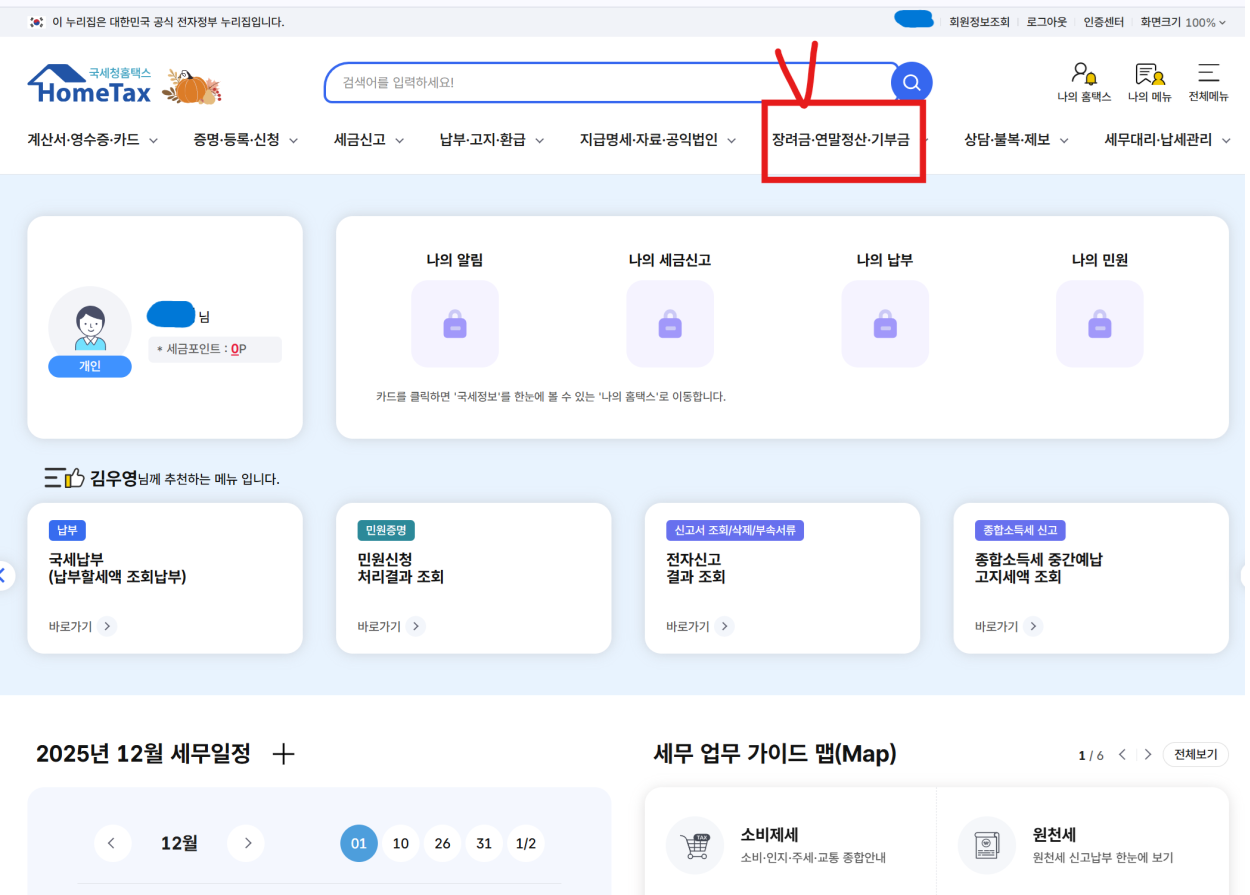Click the locked 나의 알림 briefcase icon

455,323
